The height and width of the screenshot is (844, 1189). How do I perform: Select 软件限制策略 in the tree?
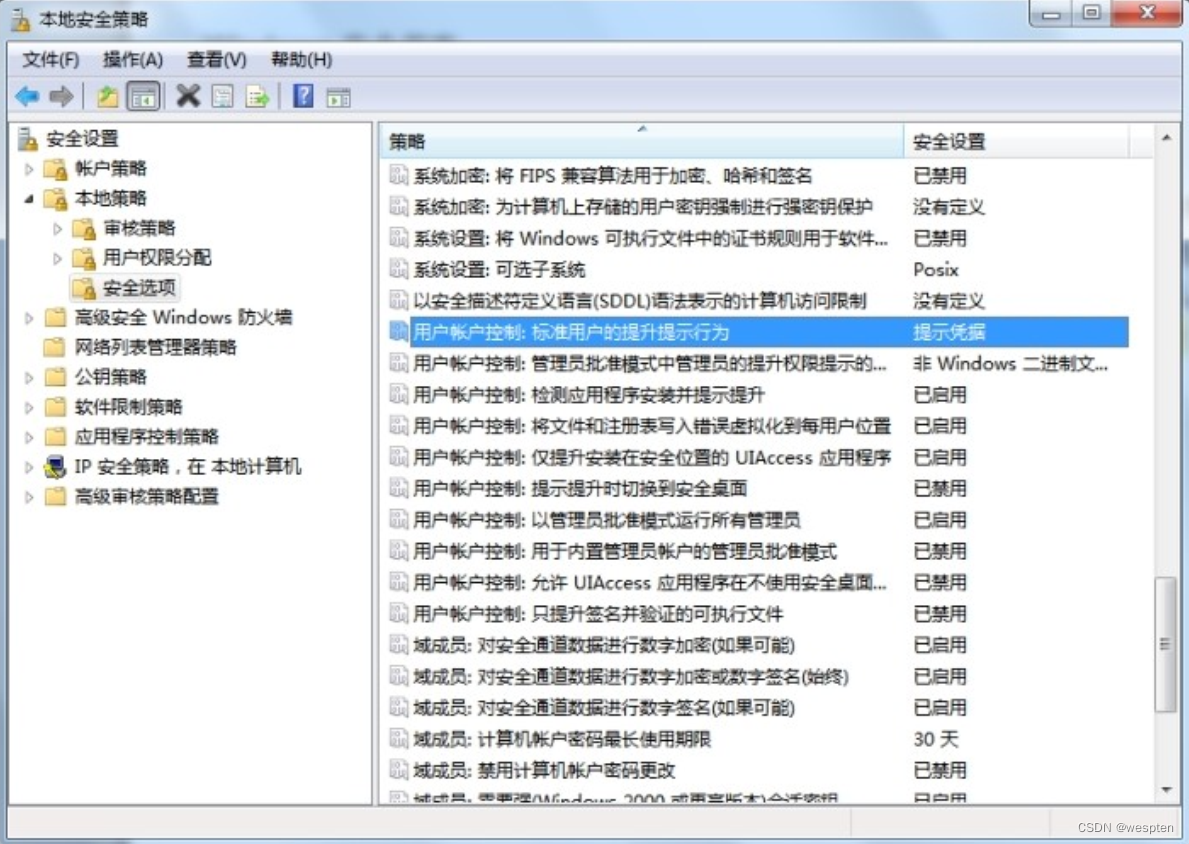[x=128, y=407]
